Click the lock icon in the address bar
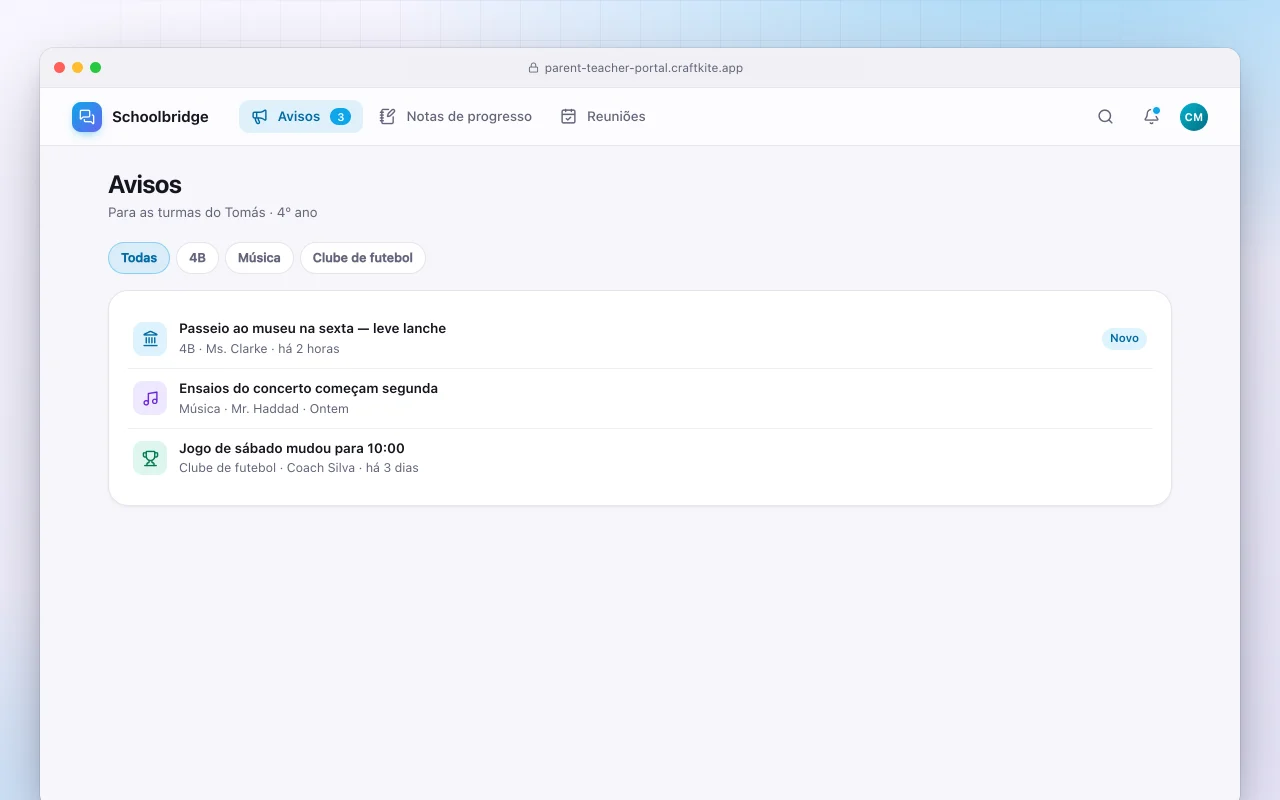This screenshot has width=1280, height=800. click(533, 68)
